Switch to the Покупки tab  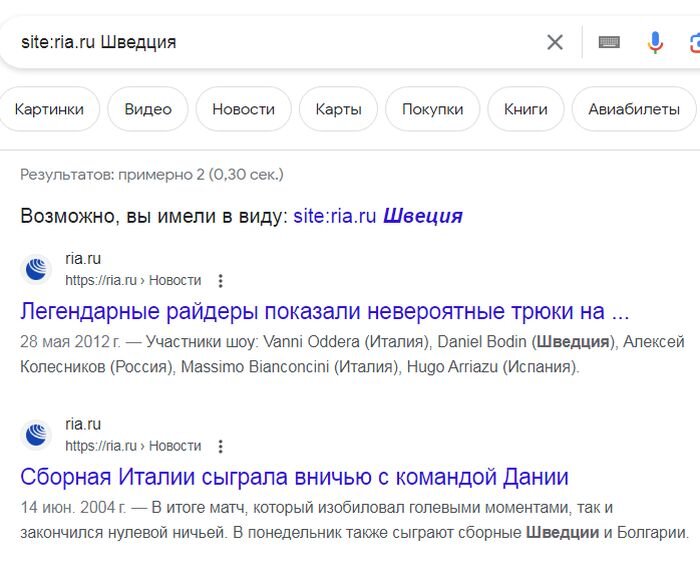tap(433, 109)
